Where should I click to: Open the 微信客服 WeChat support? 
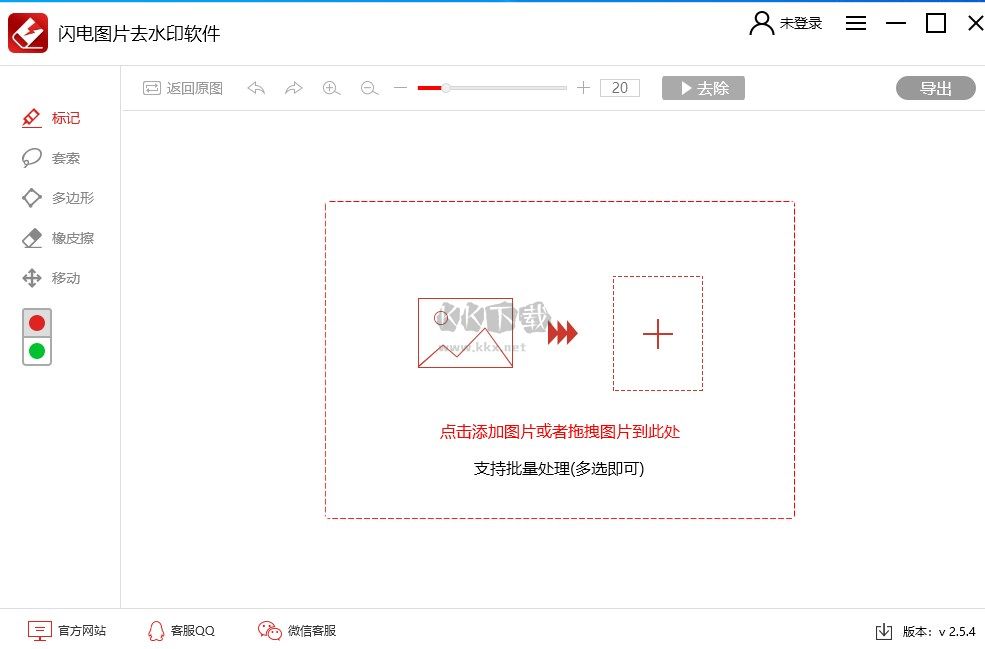296,631
